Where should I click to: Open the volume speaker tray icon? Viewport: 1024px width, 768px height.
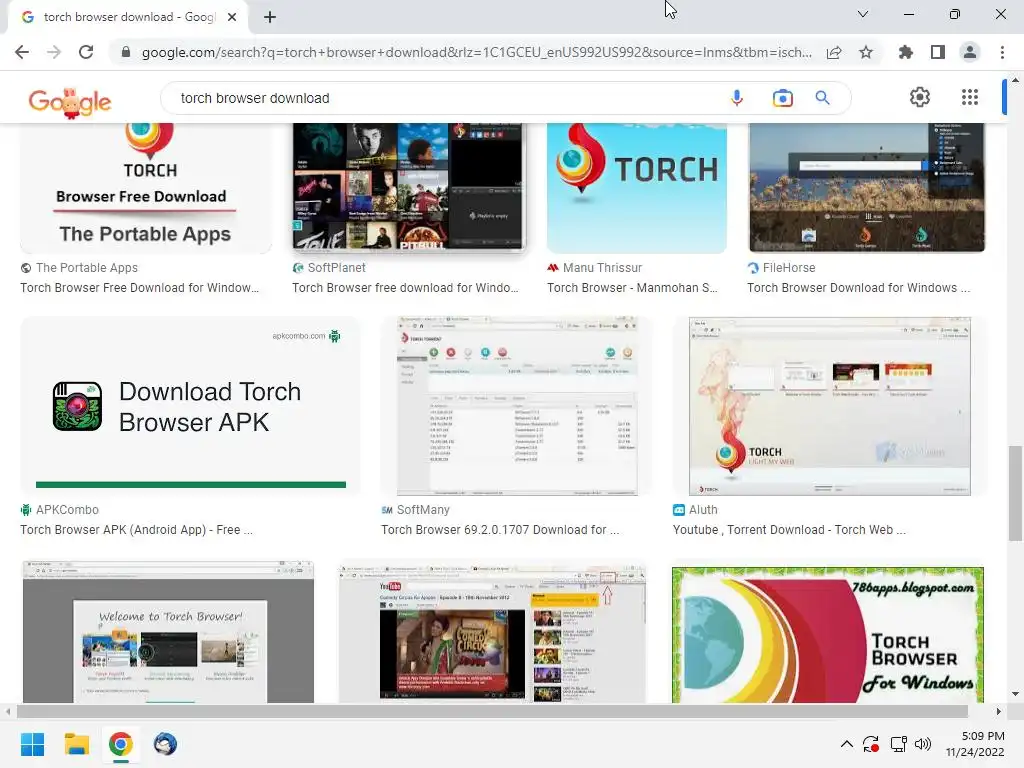pyautogui.click(x=923, y=744)
